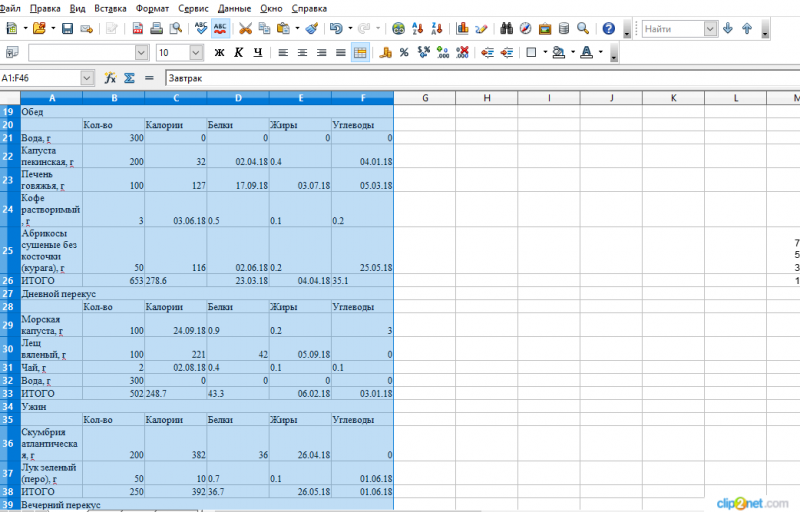Click the Sum sigma icon
800x512 pixels.
[x=129, y=77]
